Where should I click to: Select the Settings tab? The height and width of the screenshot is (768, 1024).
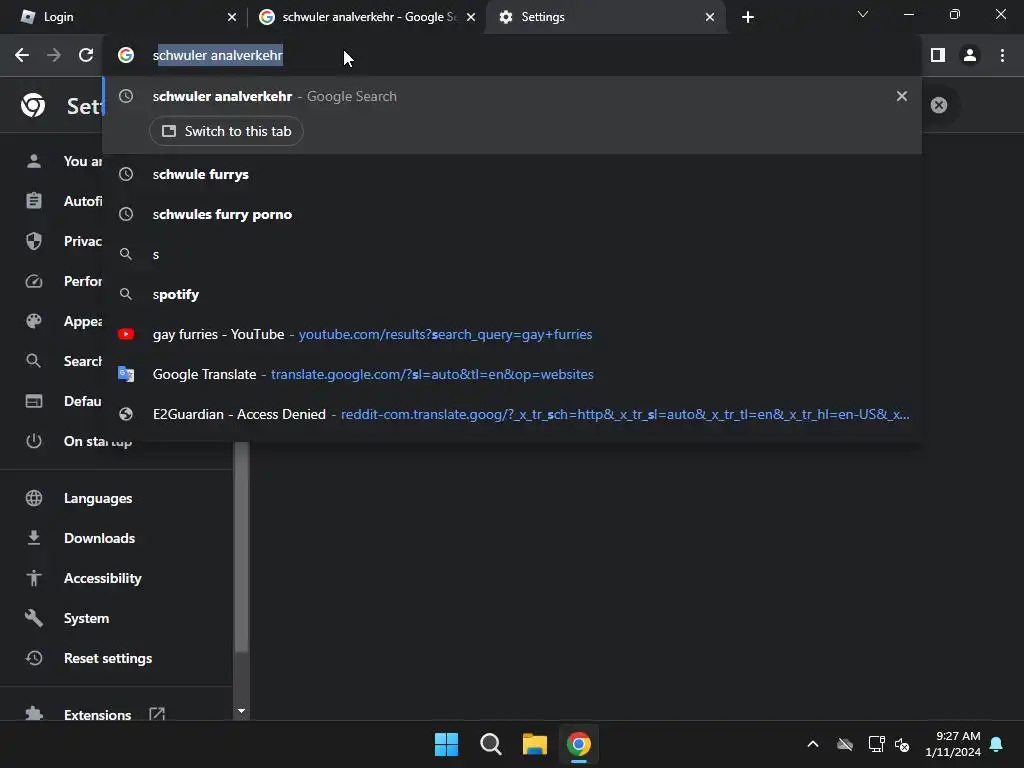point(607,17)
